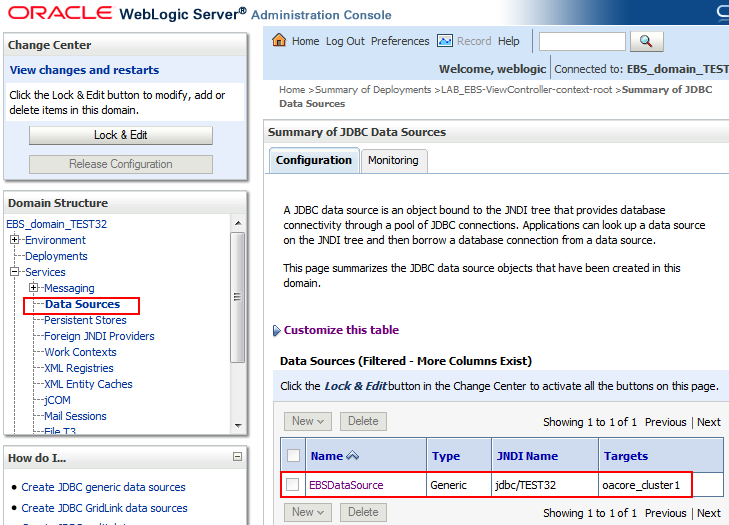
Task: Open the Help link
Action: coord(509,41)
